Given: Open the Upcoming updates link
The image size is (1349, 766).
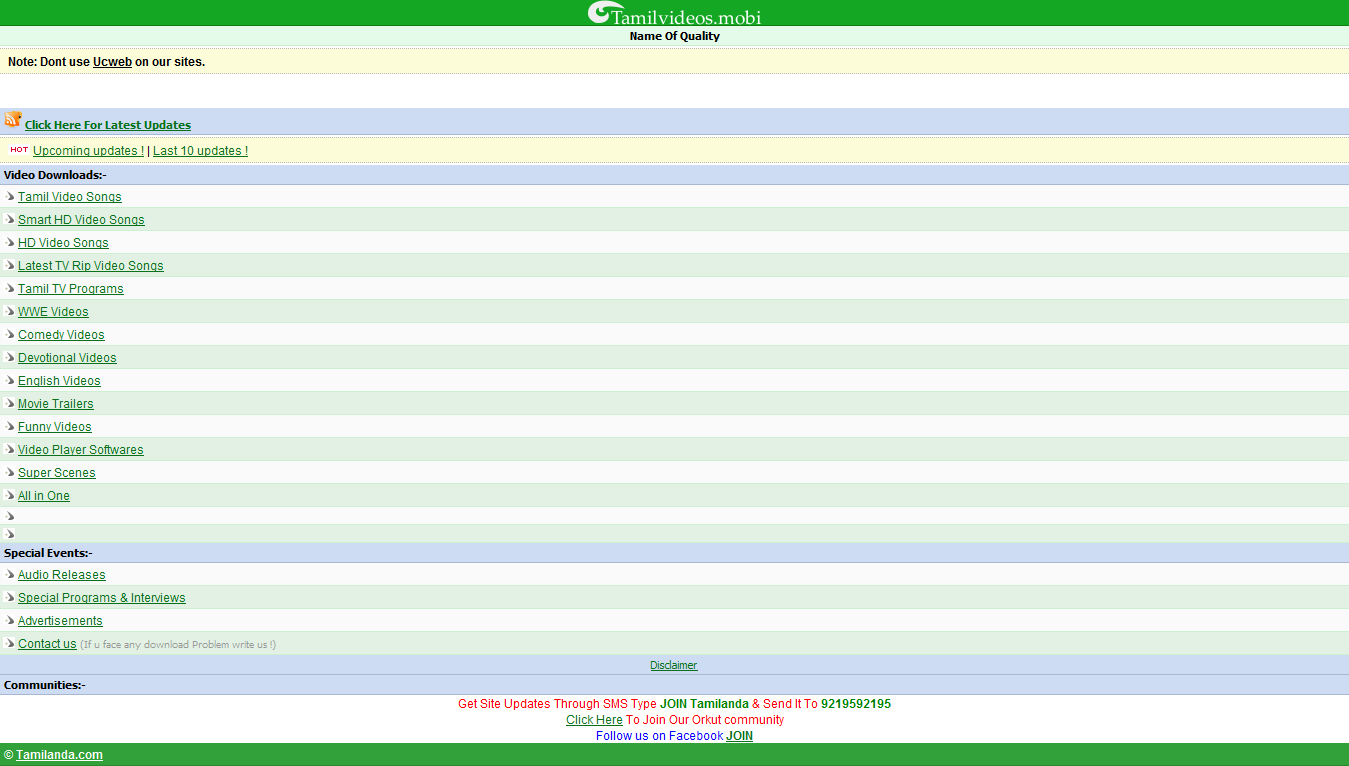Looking at the screenshot, I should (x=88, y=151).
